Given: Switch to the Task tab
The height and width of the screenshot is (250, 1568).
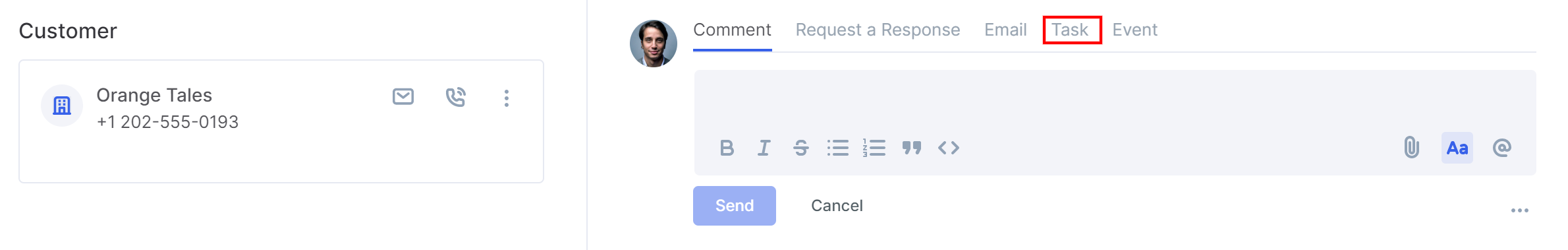Looking at the screenshot, I should tap(1070, 30).
